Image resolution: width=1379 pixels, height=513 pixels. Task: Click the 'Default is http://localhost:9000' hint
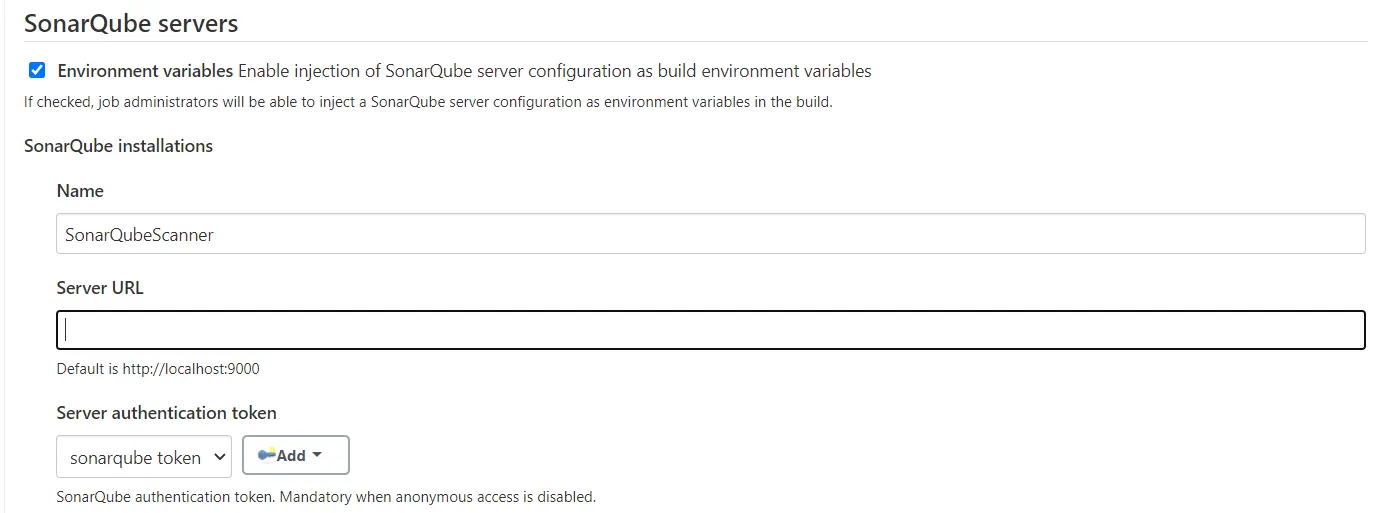click(x=158, y=369)
